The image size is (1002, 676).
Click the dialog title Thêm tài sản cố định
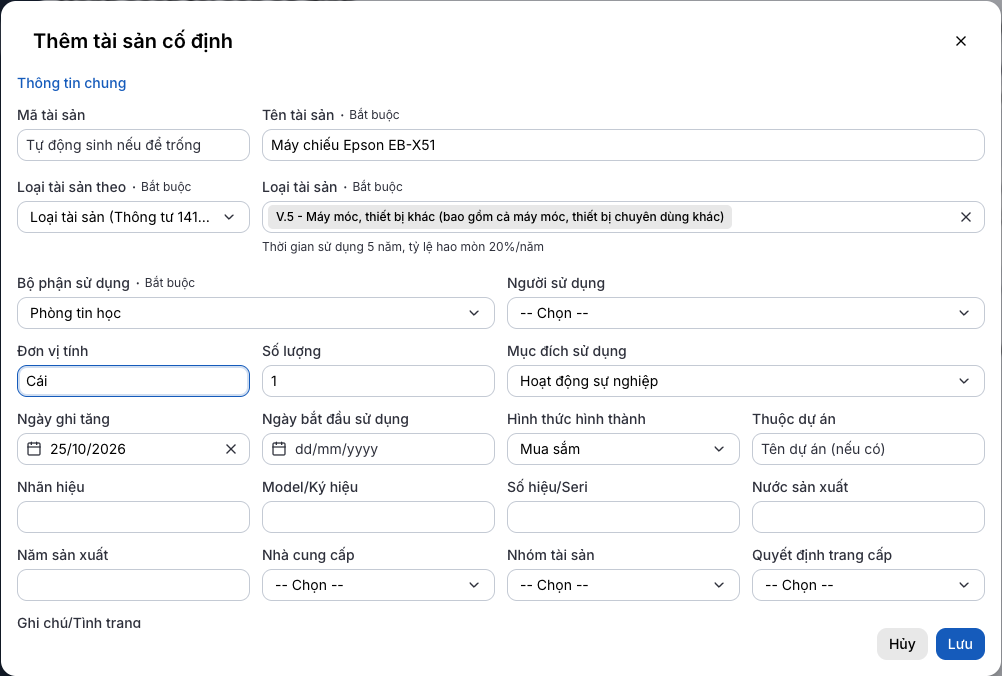[x=133, y=41]
